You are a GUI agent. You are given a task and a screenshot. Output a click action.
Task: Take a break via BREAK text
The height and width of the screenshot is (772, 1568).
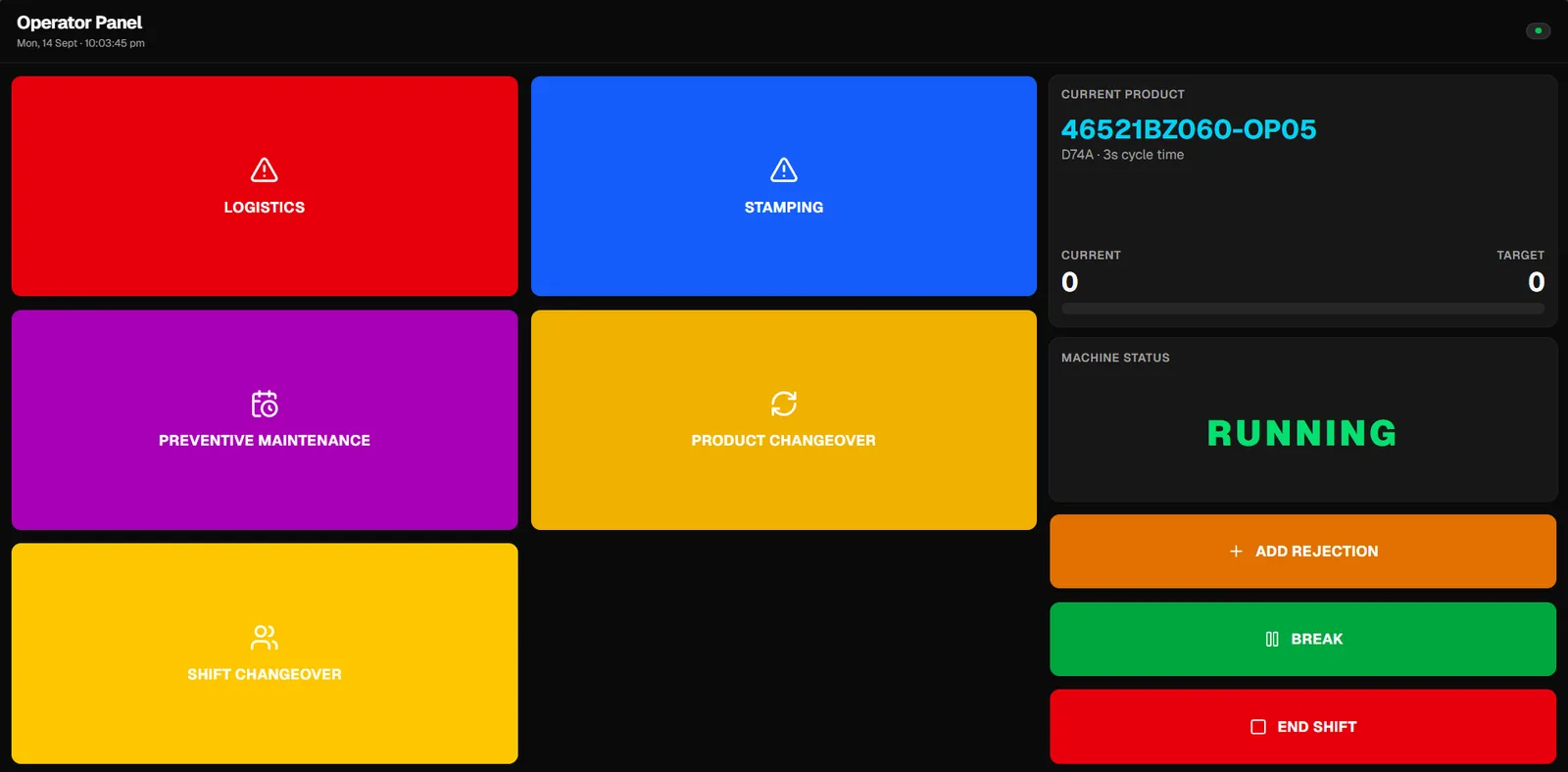coord(1316,639)
